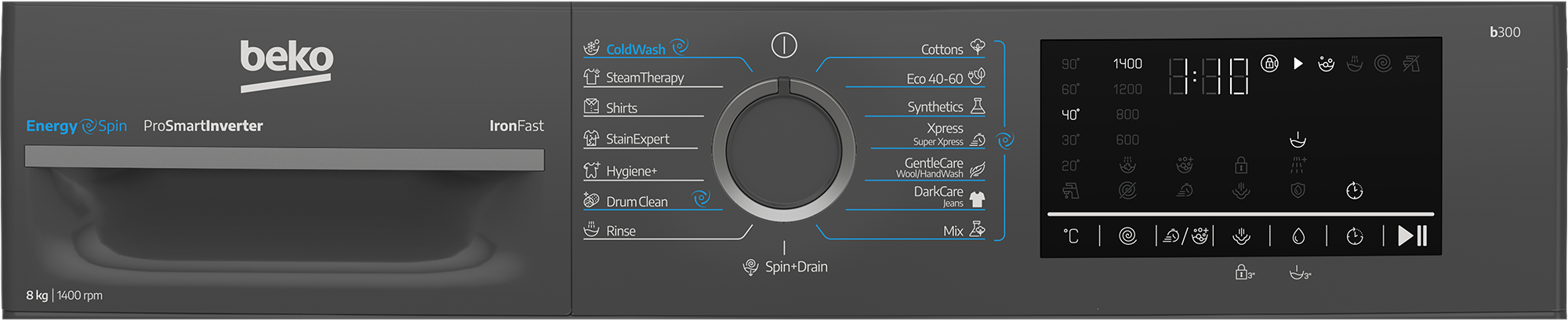The width and height of the screenshot is (1568, 321).
Task: Turn the machine on with the power symbol
Action: pos(784,46)
